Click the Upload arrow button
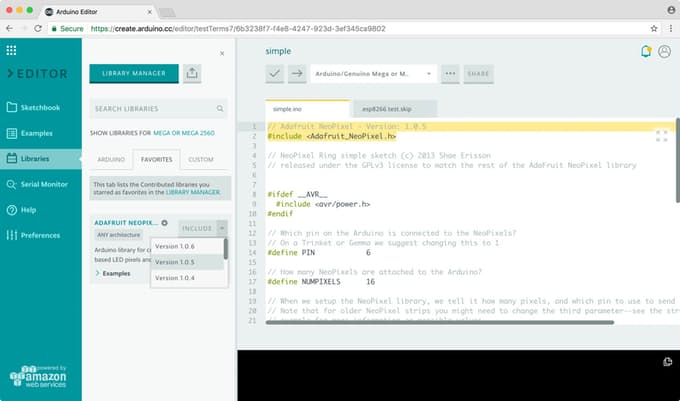The width and height of the screenshot is (680, 401). click(x=297, y=73)
